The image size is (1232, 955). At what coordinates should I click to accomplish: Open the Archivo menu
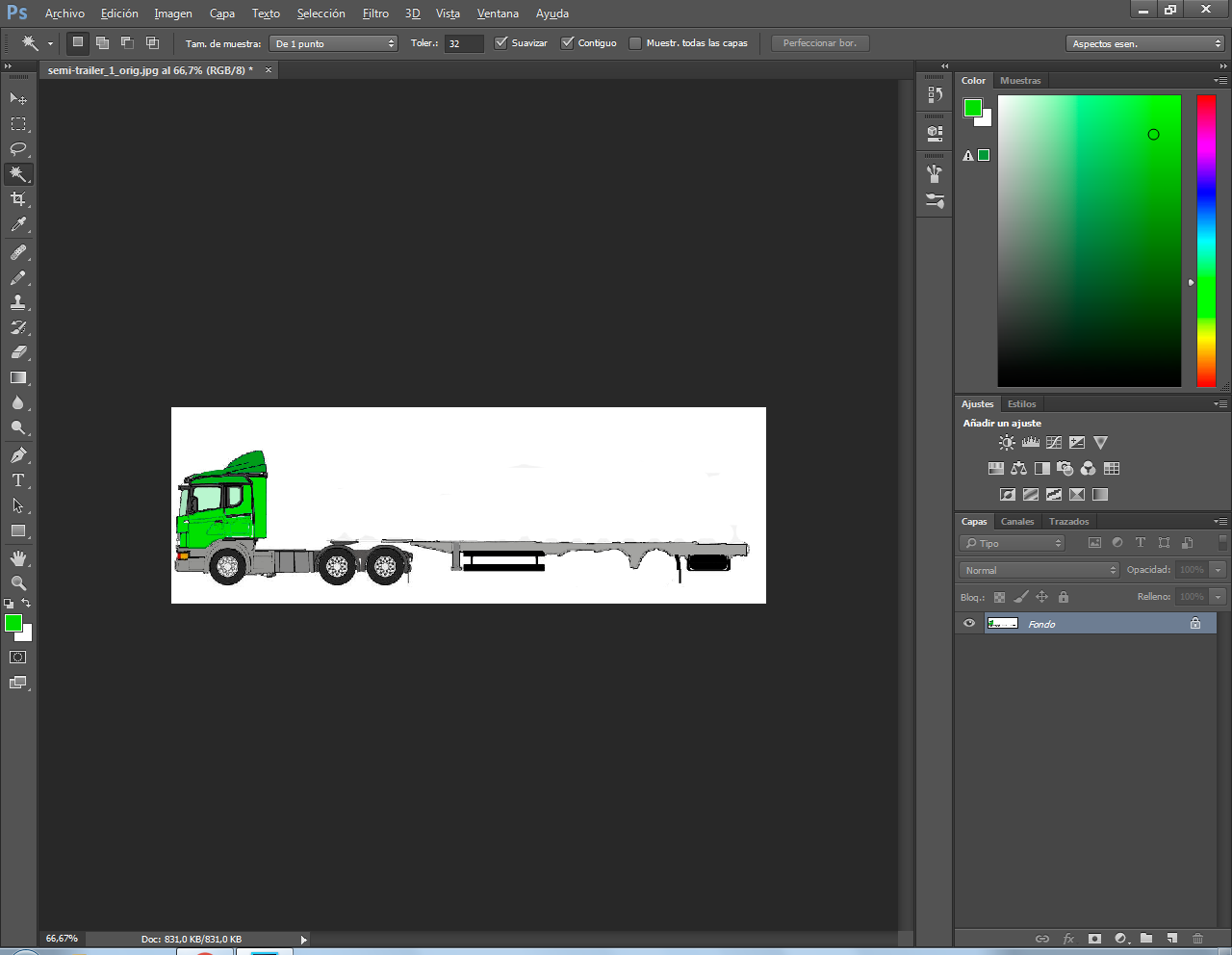pos(64,13)
